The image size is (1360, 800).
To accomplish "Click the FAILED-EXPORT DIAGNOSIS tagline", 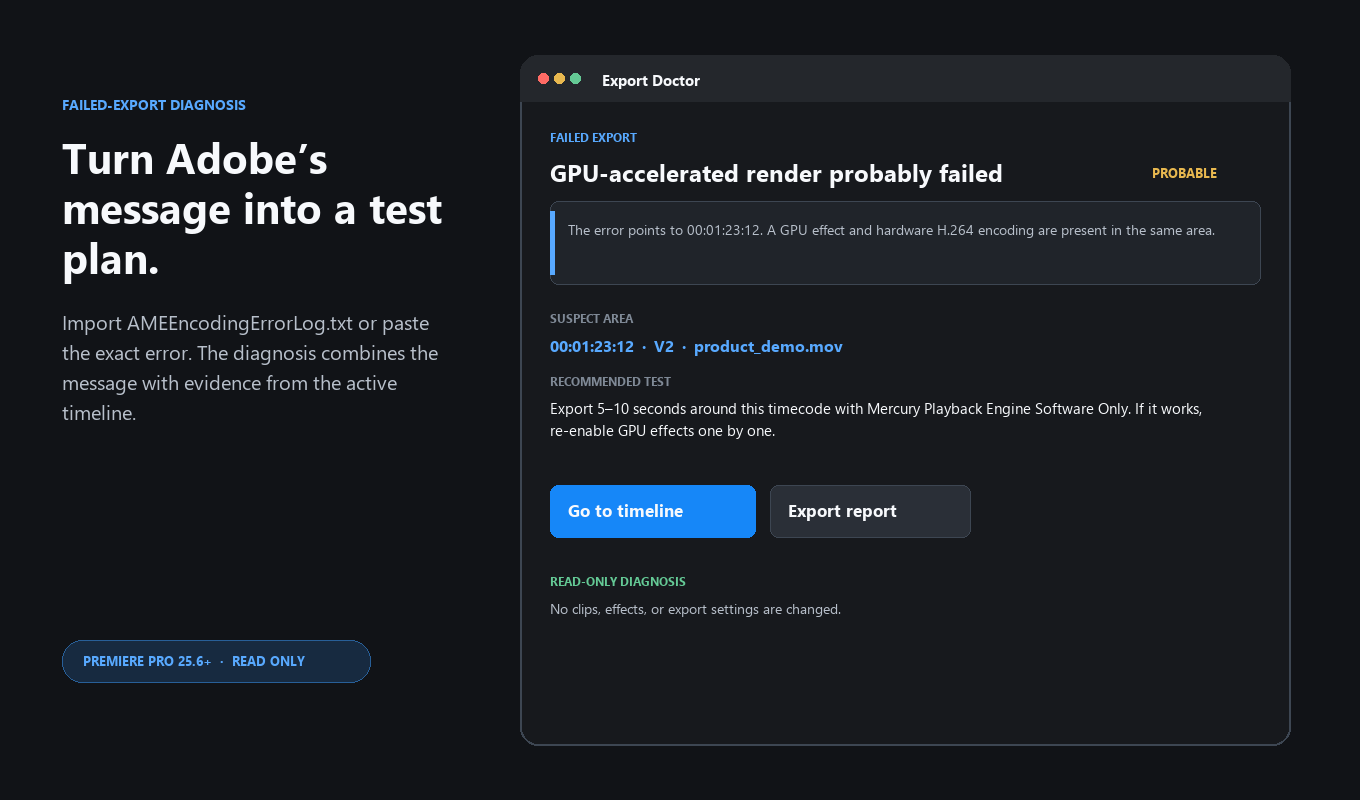I will click(x=154, y=105).
